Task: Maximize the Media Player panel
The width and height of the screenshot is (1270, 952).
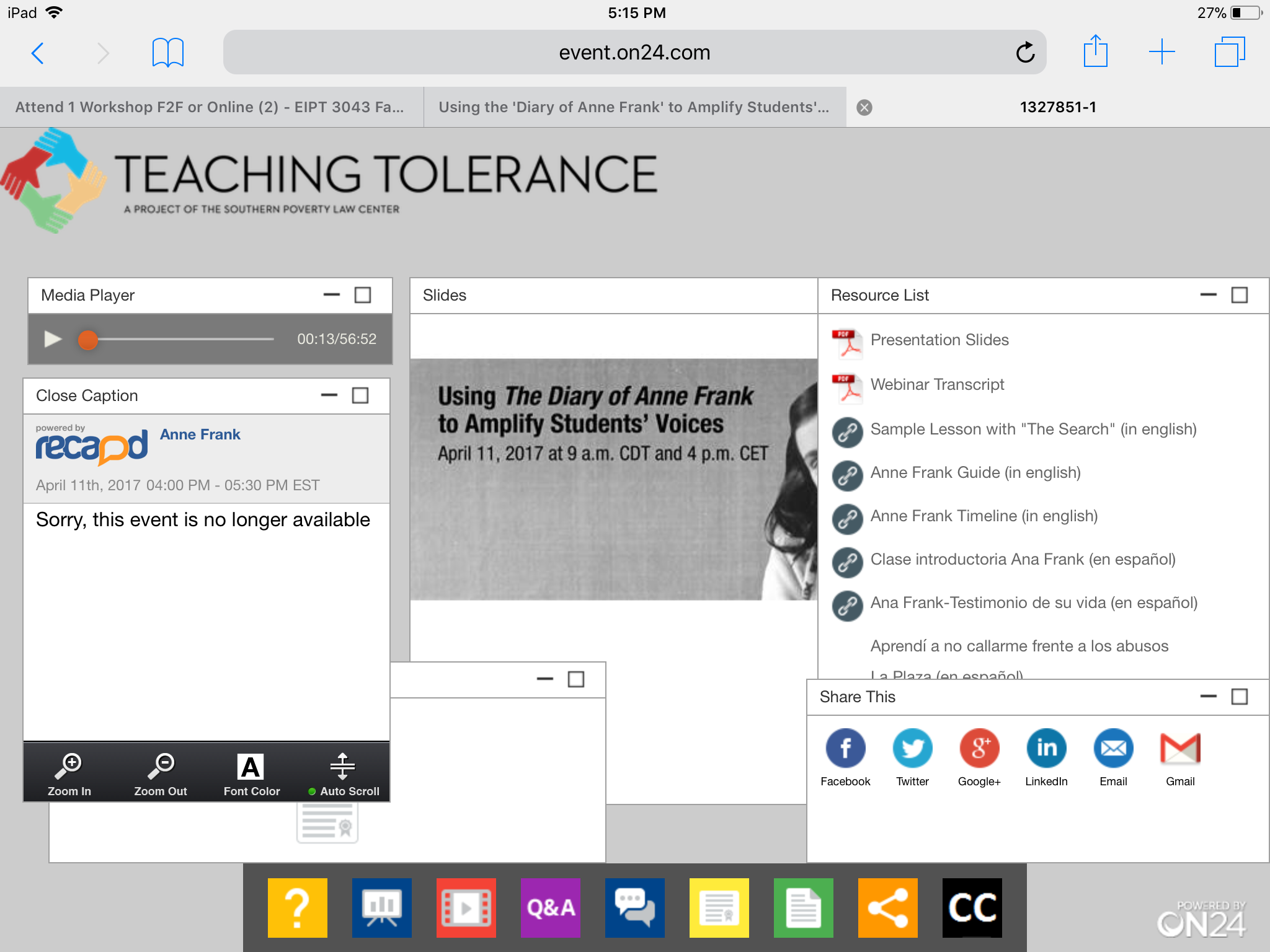Action: pyautogui.click(x=363, y=295)
